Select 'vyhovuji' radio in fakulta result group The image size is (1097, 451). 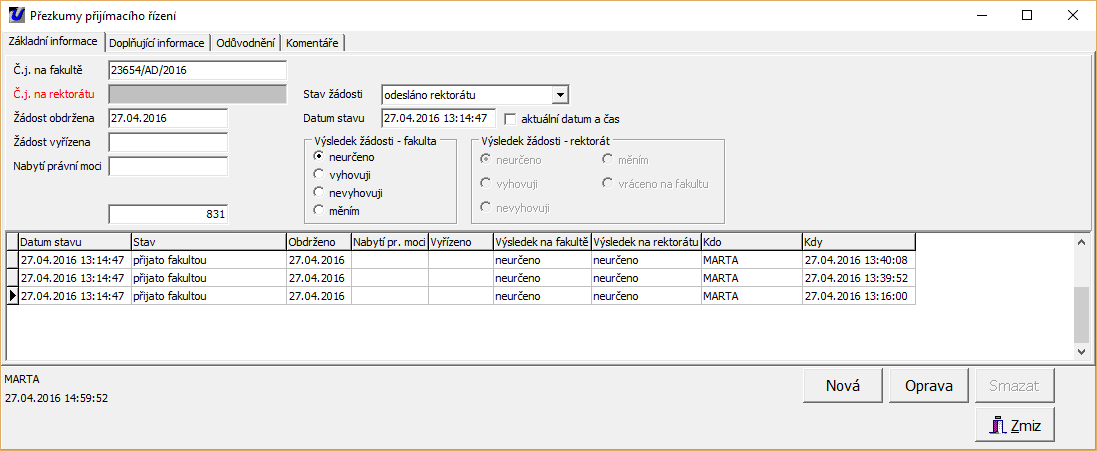(319, 174)
